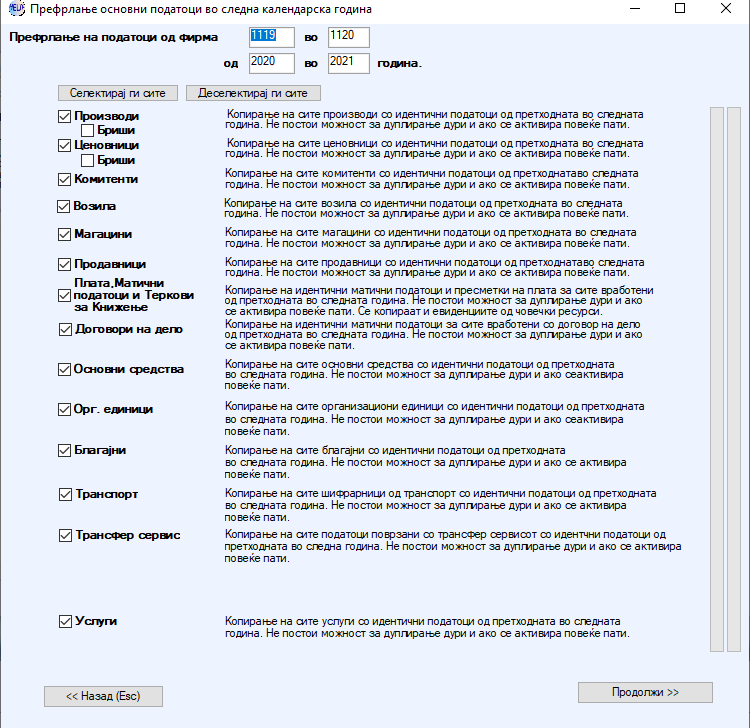
Task: Toggle the Магацини checkbox
Action: tap(64, 234)
